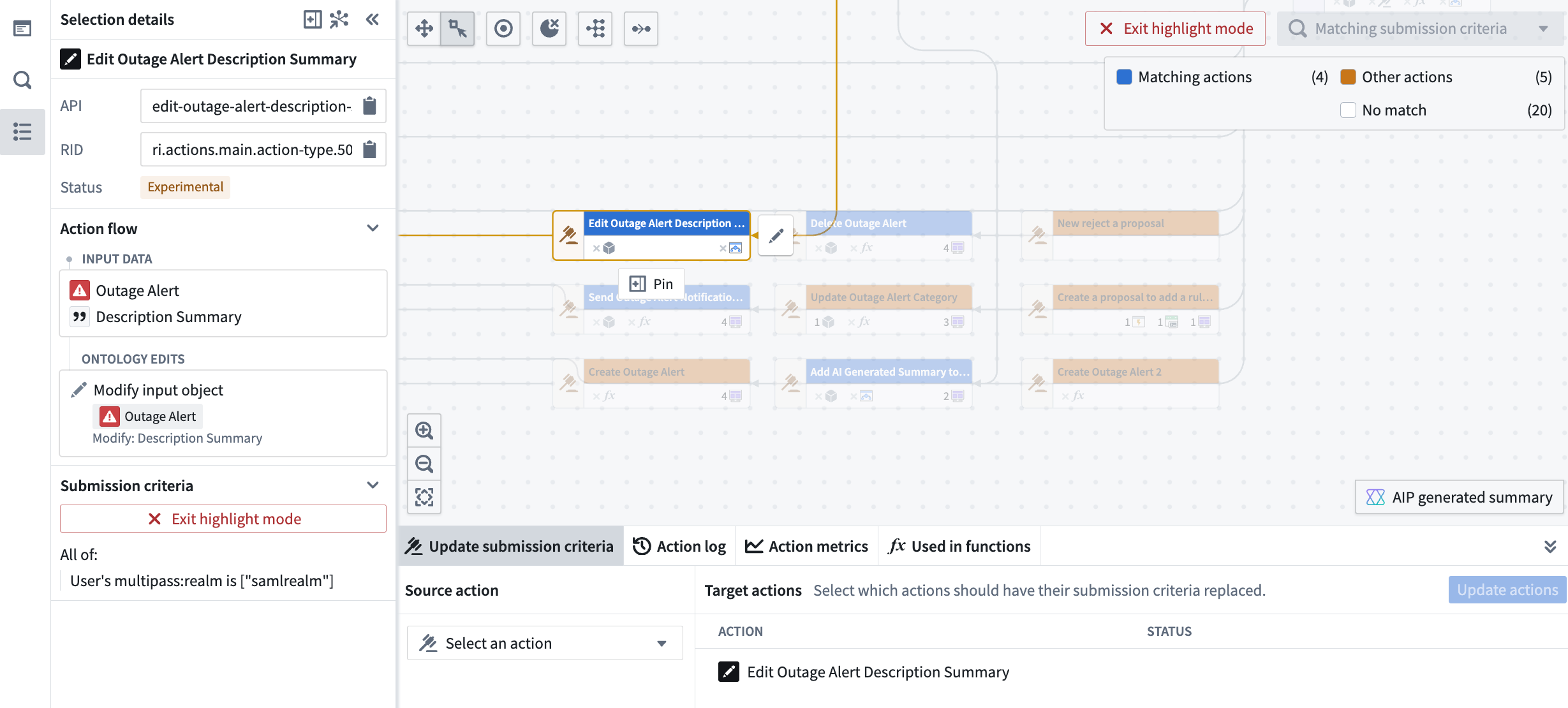Select the focus target tool in the toolbar
1568x708 pixels.
(503, 28)
